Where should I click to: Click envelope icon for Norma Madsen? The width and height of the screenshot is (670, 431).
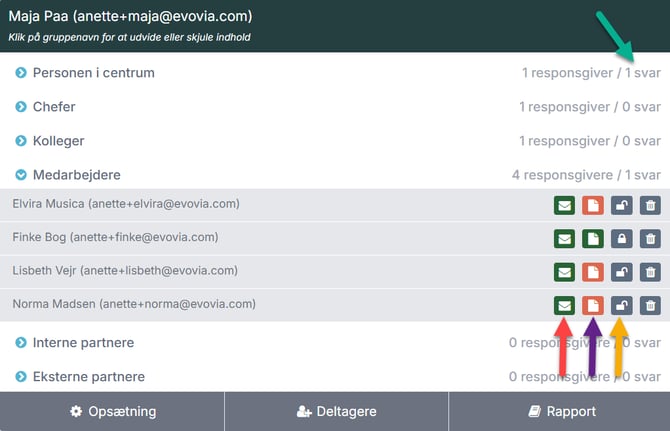pyautogui.click(x=564, y=305)
